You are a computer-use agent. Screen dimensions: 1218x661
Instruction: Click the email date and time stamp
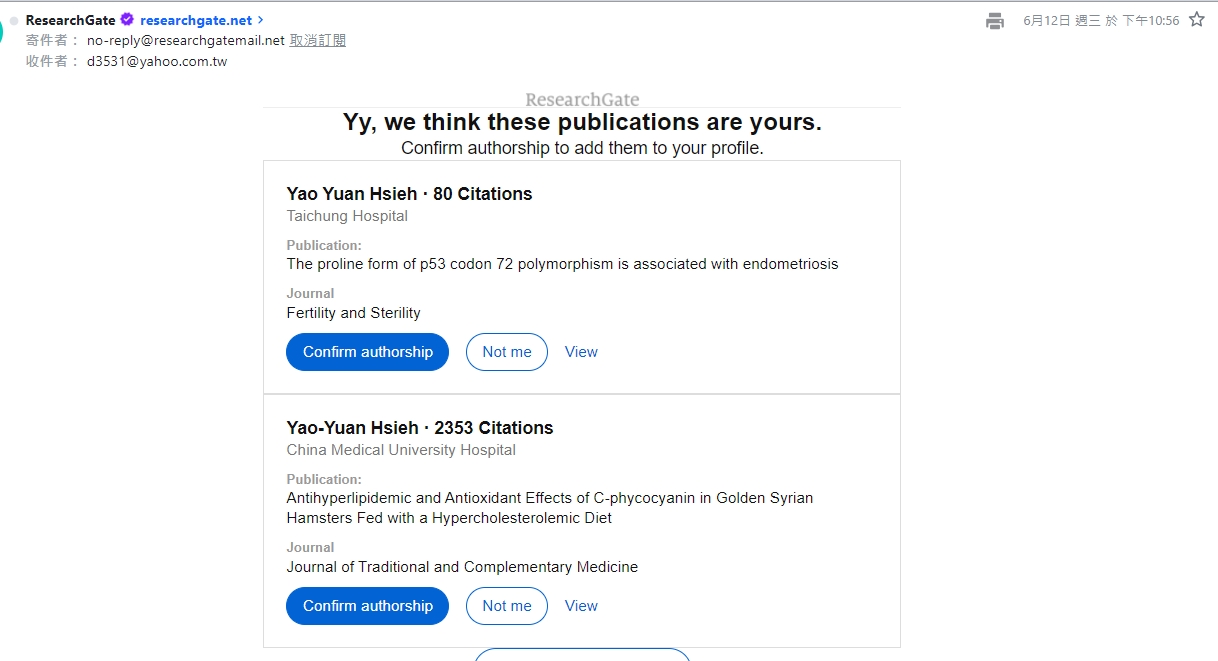click(x=1101, y=21)
